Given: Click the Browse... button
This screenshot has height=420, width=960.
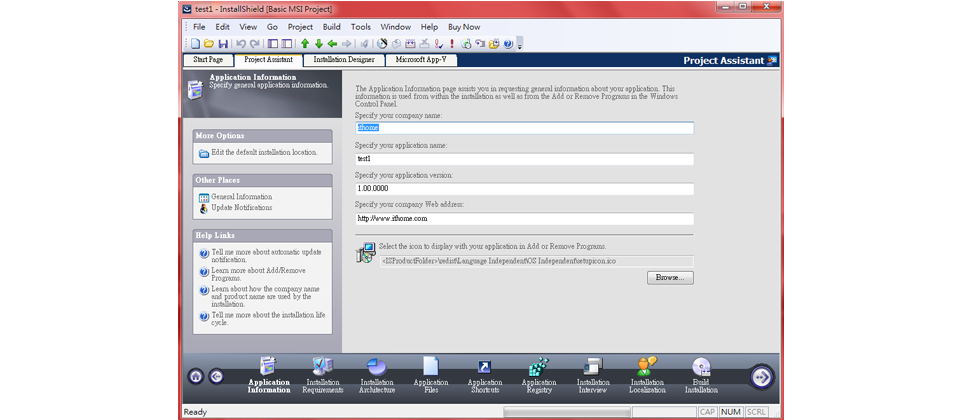Looking at the screenshot, I should (x=669, y=277).
